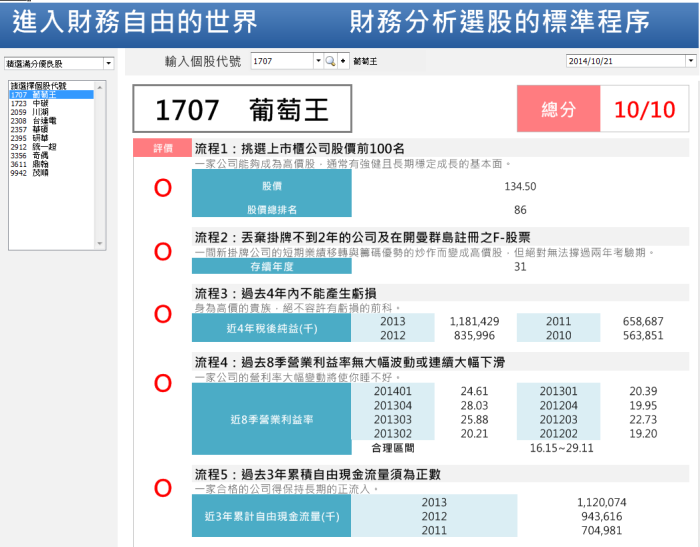Viewport: 700px width, 547px height.
Task: Click the stock price value 134.50
Action: tap(520, 187)
